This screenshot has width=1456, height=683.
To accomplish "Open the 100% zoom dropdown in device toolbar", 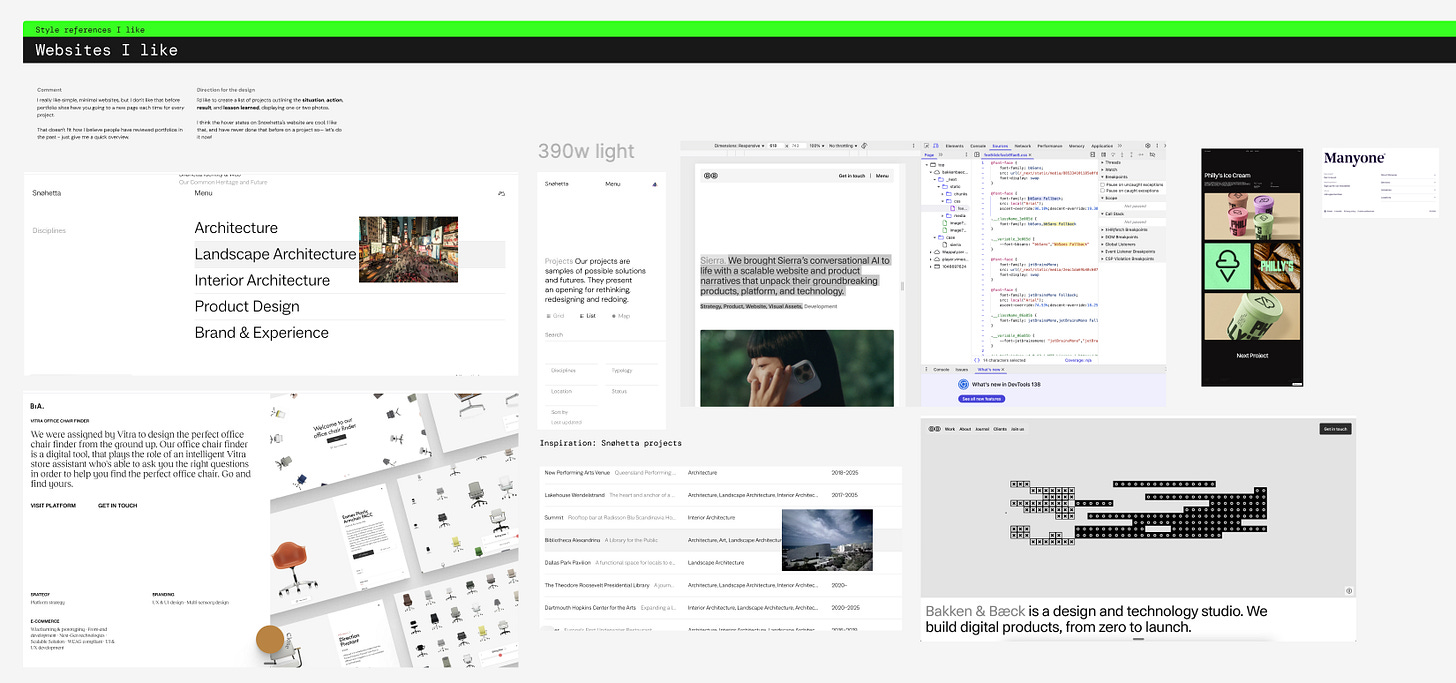I will [x=817, y=146].
